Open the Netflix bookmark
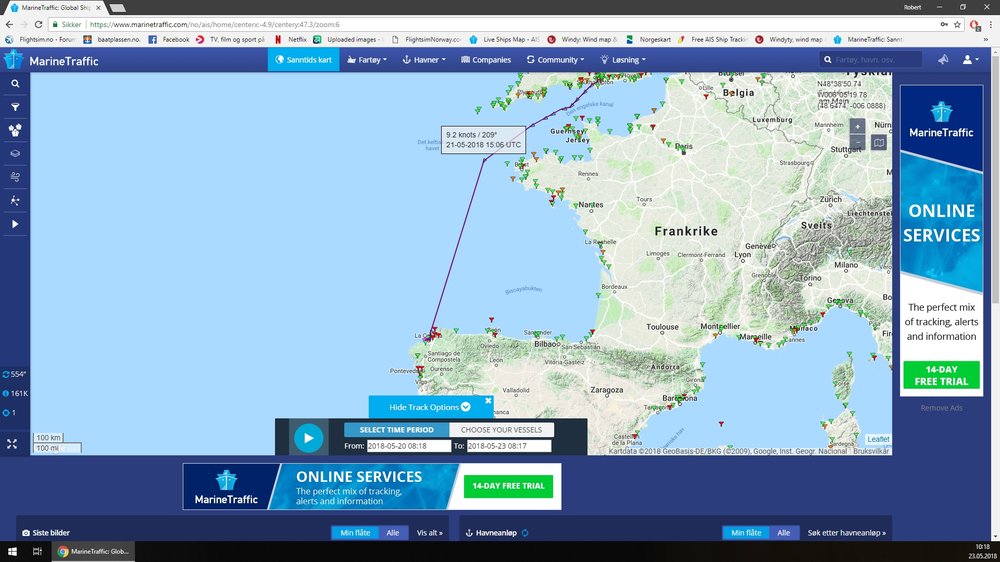 pos(291,40)
